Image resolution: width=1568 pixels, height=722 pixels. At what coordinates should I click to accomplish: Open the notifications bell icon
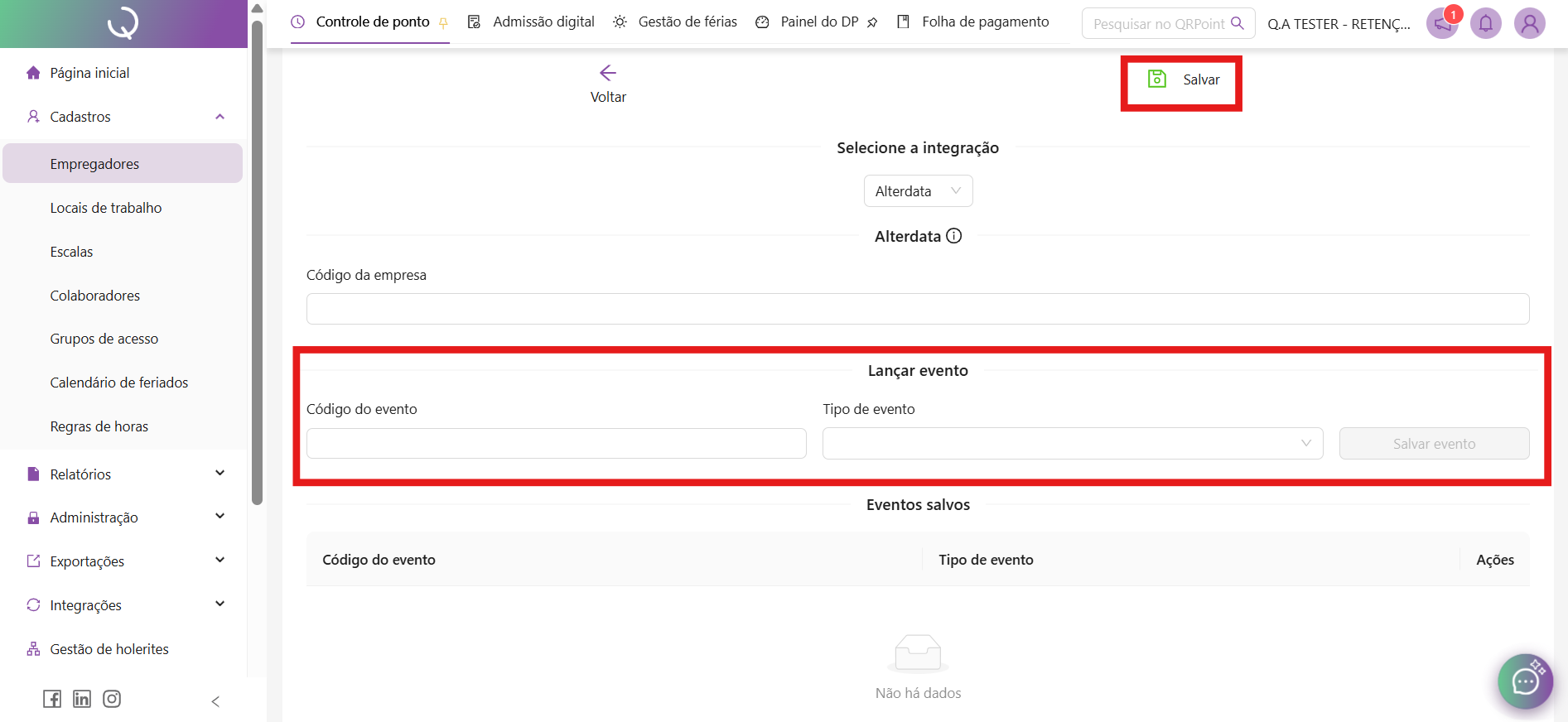(x=1486, y=23)
